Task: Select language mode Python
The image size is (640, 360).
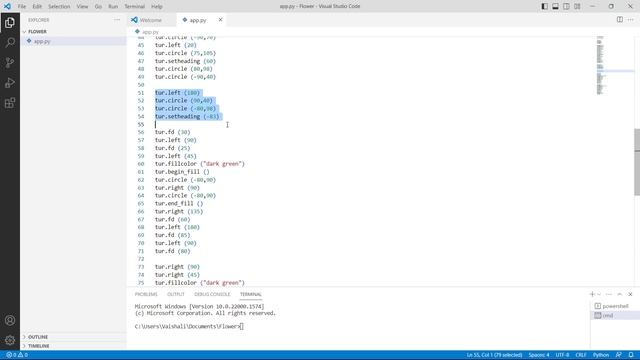Action: point(601,355)
